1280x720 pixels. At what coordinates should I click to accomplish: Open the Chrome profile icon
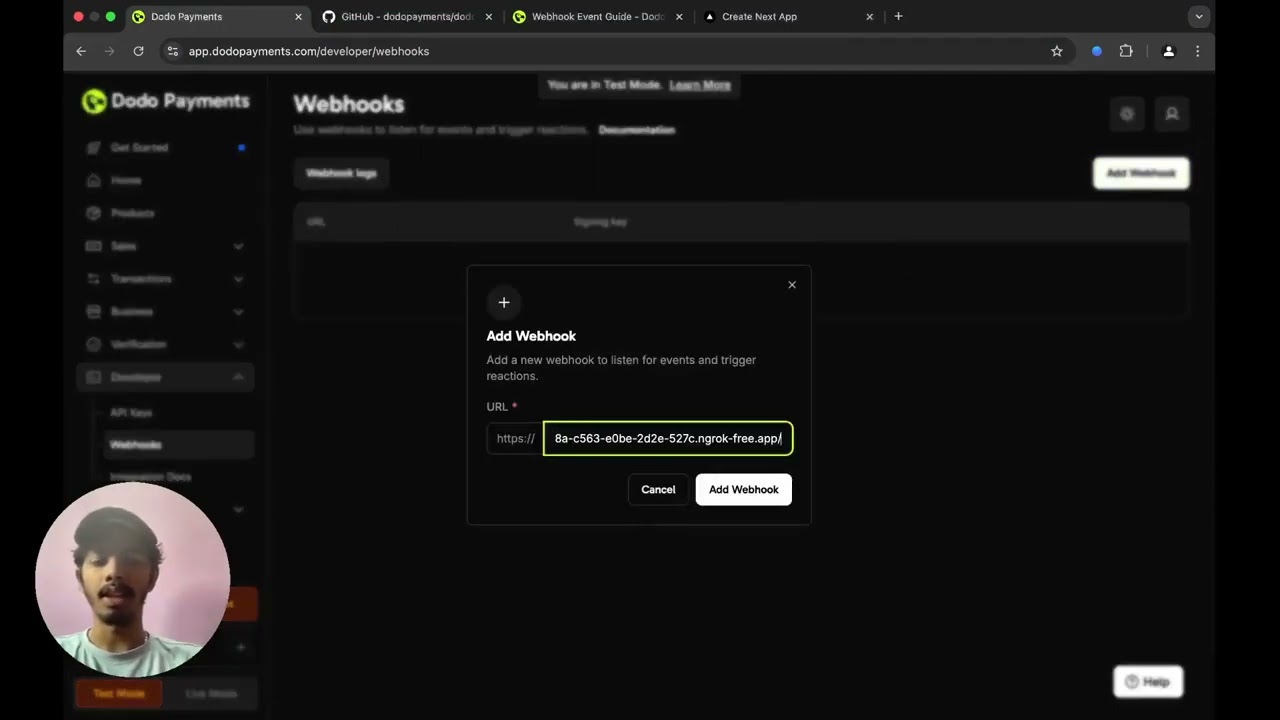tap(1168, 51)
